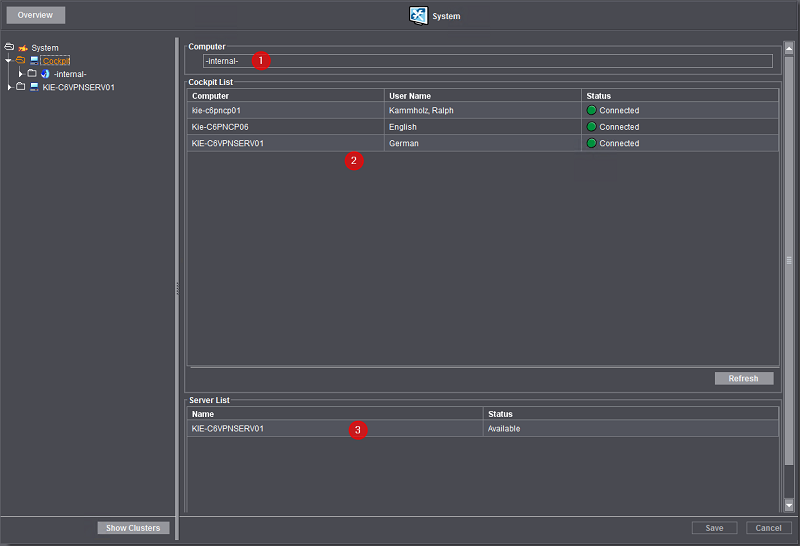Collapse the Cockpit tree node
Image resolution: width=800 pixels, height=546 pixels.
[9, 61]
